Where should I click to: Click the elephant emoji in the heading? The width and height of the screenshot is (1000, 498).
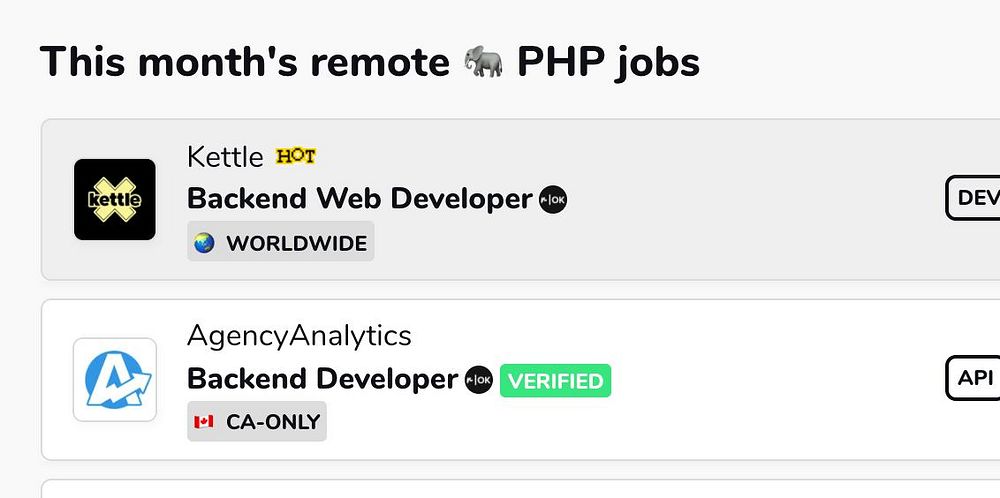coord(486,63)
